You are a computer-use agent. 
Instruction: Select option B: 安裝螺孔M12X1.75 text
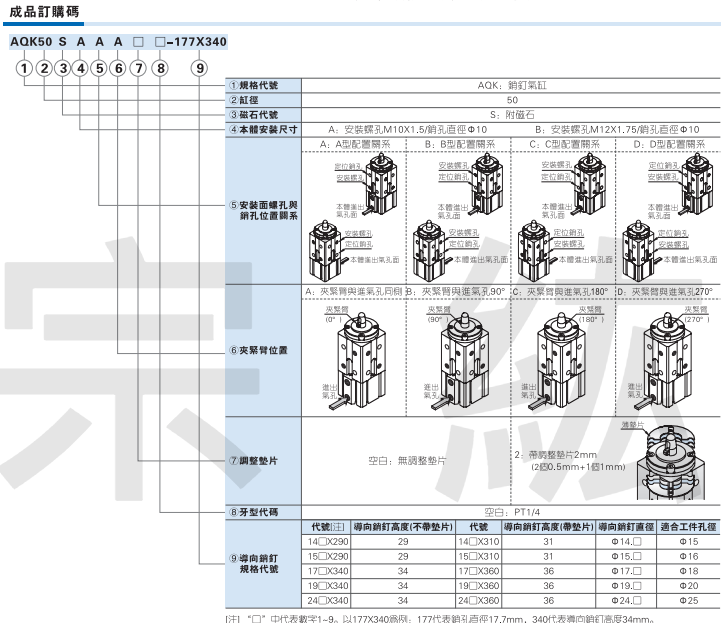617,130
